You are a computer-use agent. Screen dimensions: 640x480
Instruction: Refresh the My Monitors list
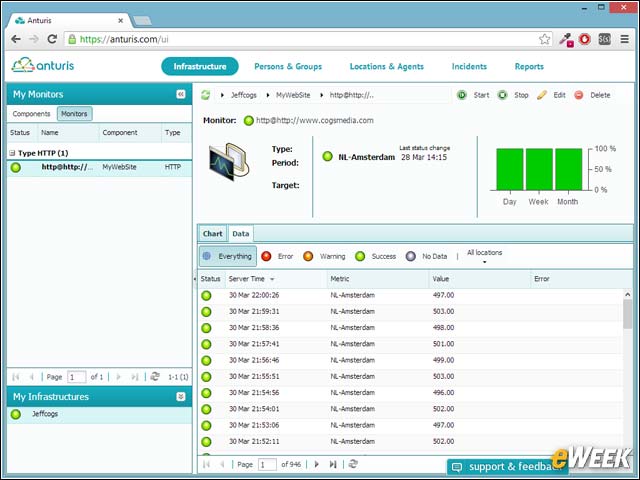[x=155, y=376]
